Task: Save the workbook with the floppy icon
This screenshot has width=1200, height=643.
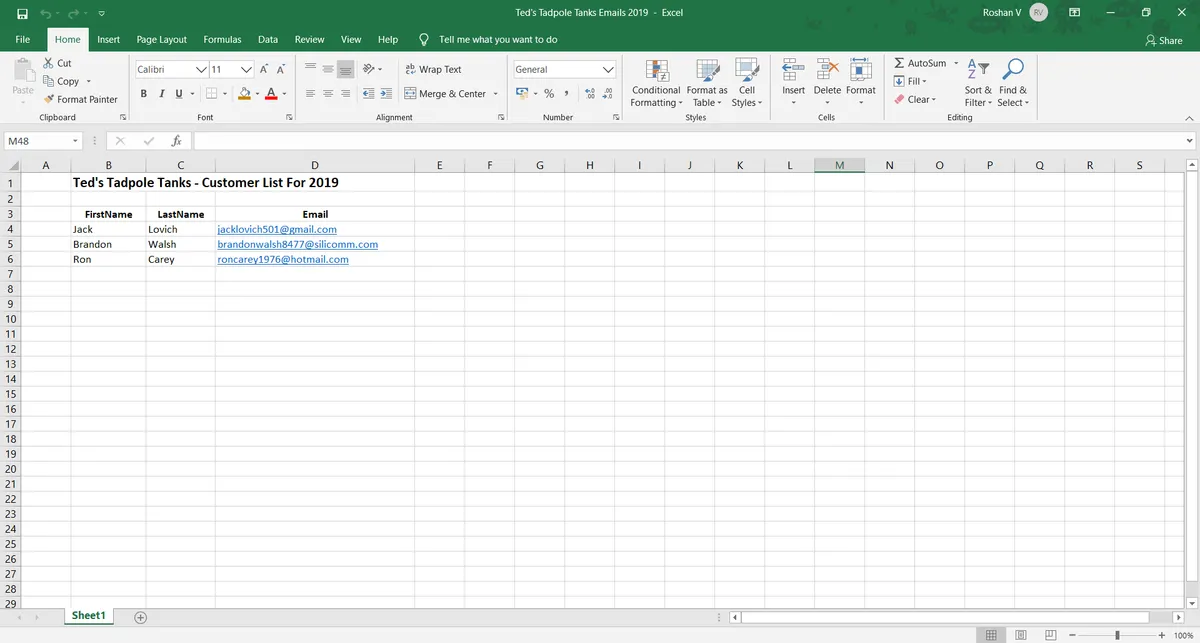Action: click(22, 12)
